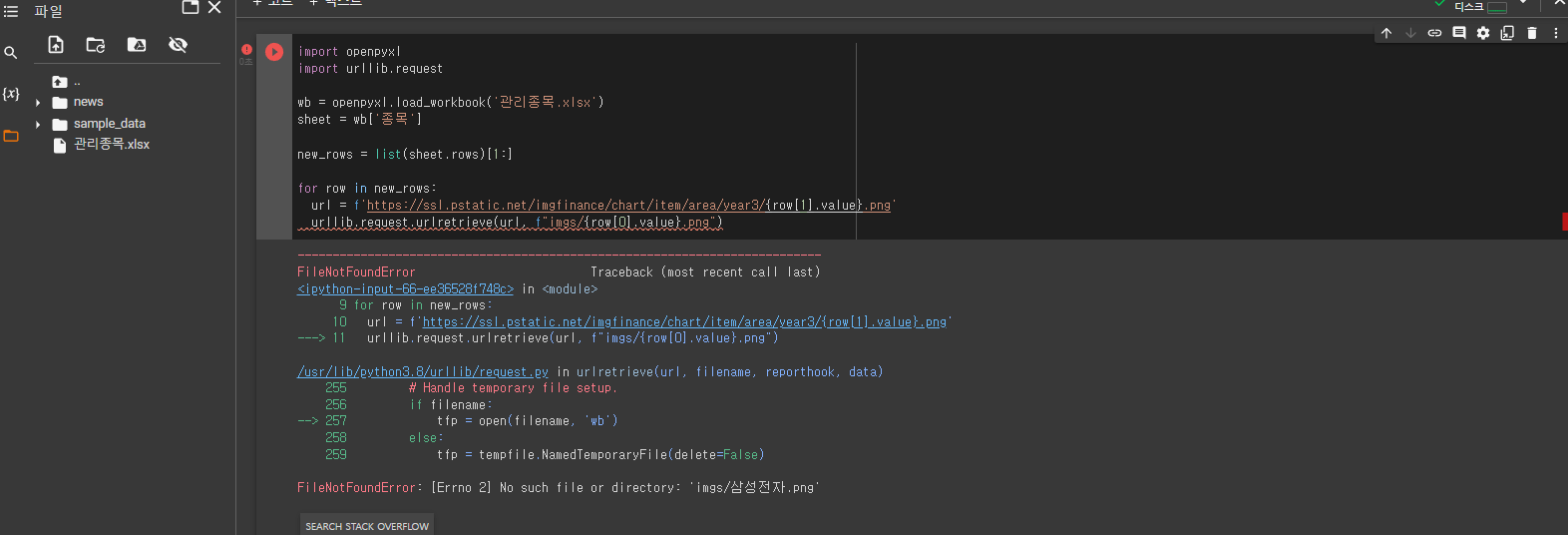Select the sample_data folder

point(110,124)
